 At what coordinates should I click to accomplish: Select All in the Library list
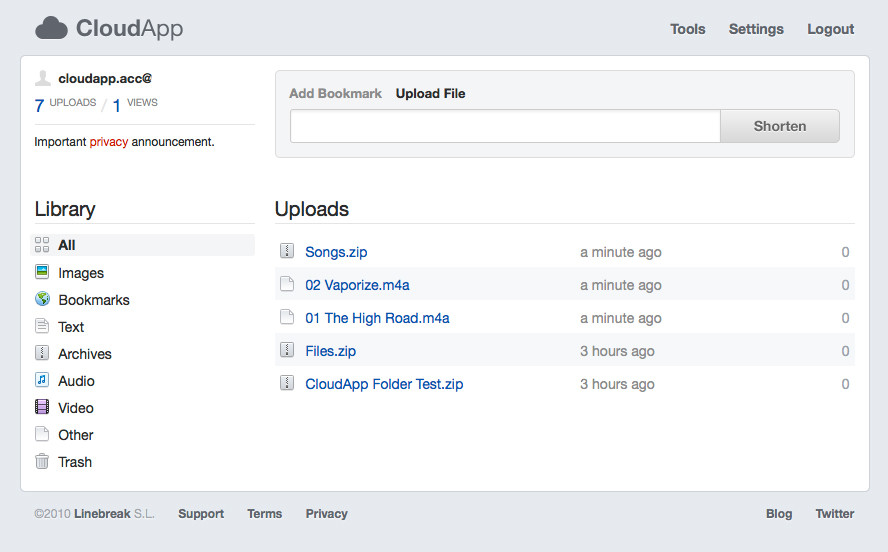click(x=142, y=245)
